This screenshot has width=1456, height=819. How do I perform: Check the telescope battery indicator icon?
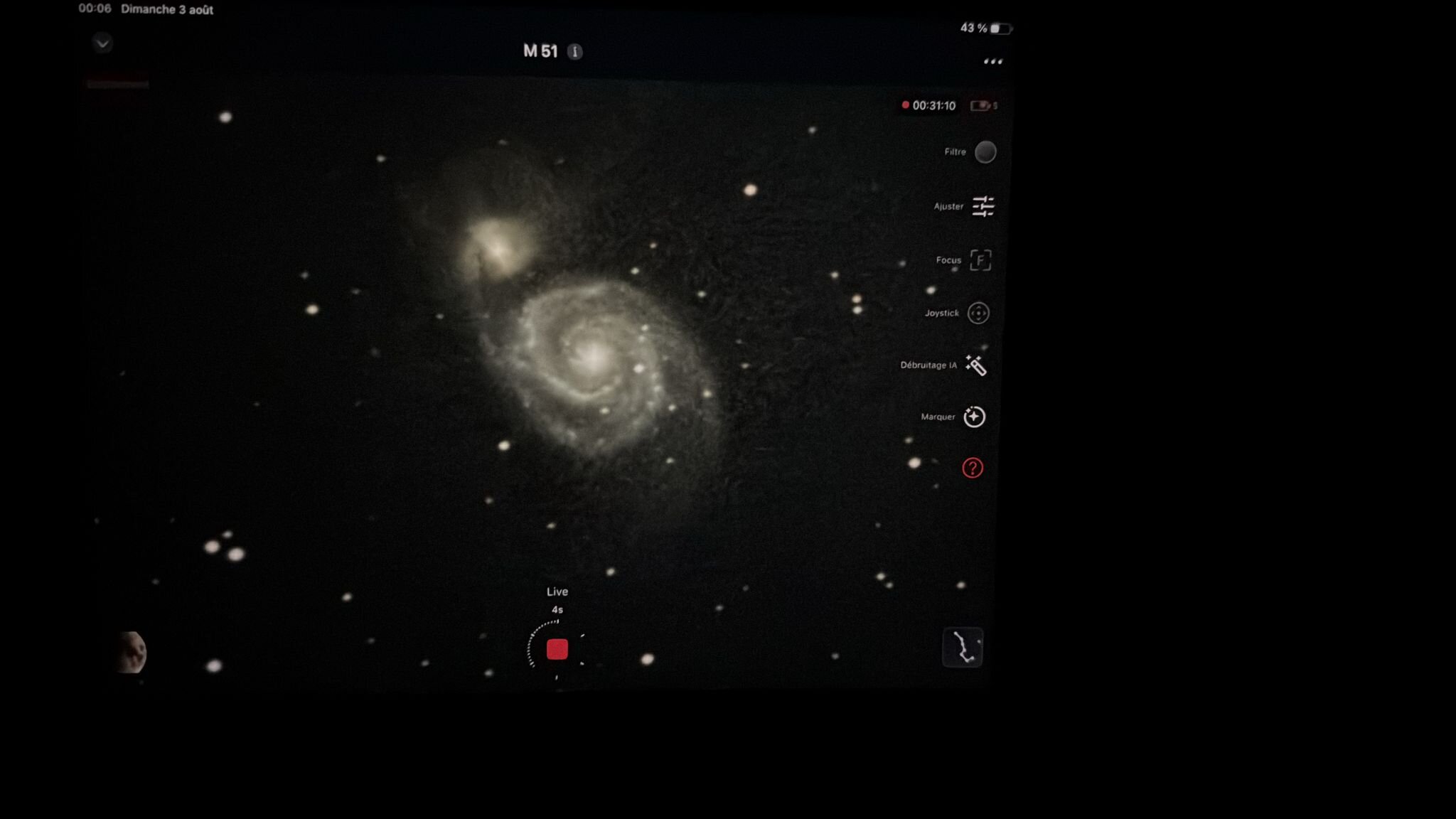point(981,106)
